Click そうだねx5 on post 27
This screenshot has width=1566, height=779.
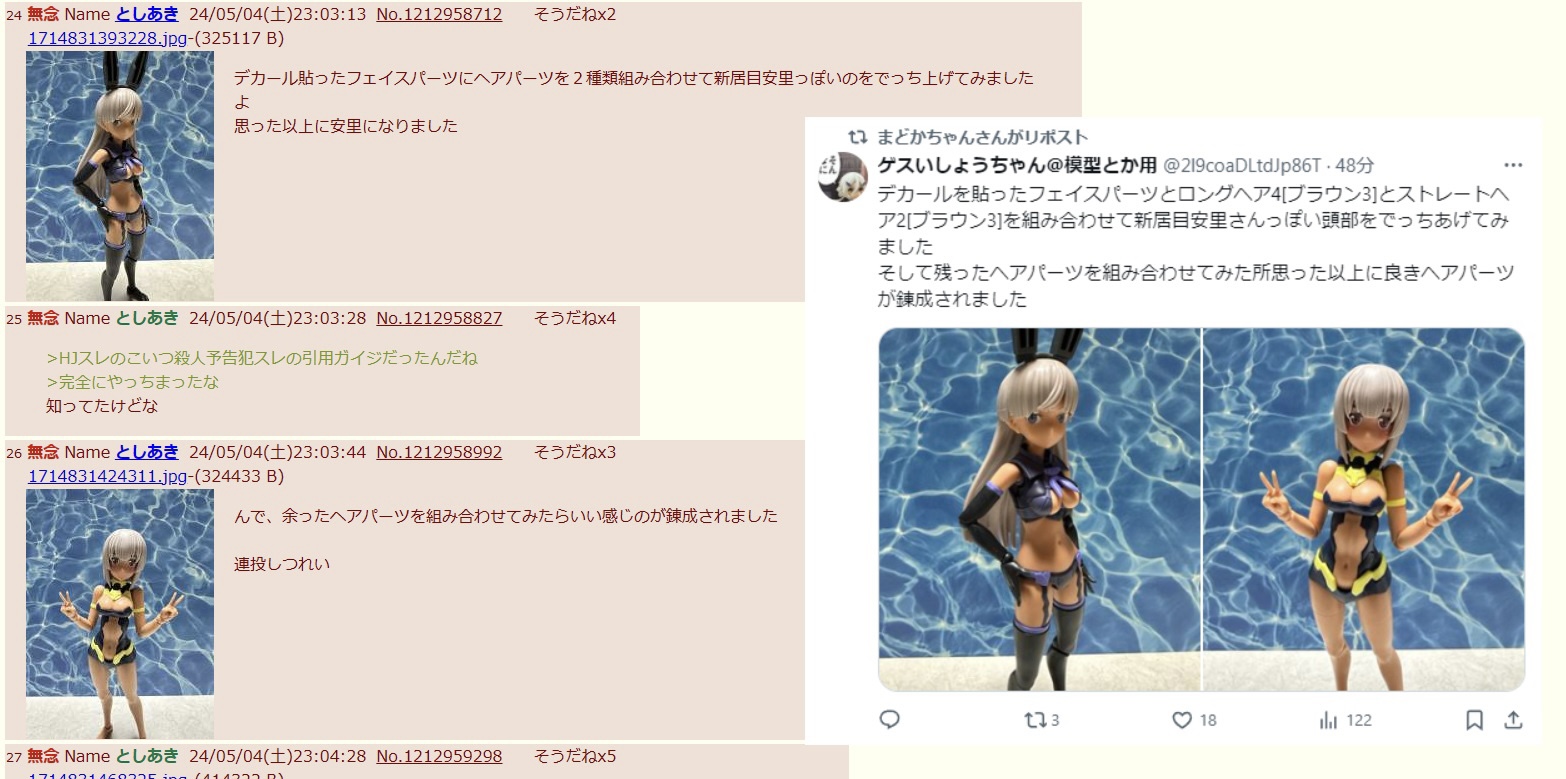coord(575,756)
